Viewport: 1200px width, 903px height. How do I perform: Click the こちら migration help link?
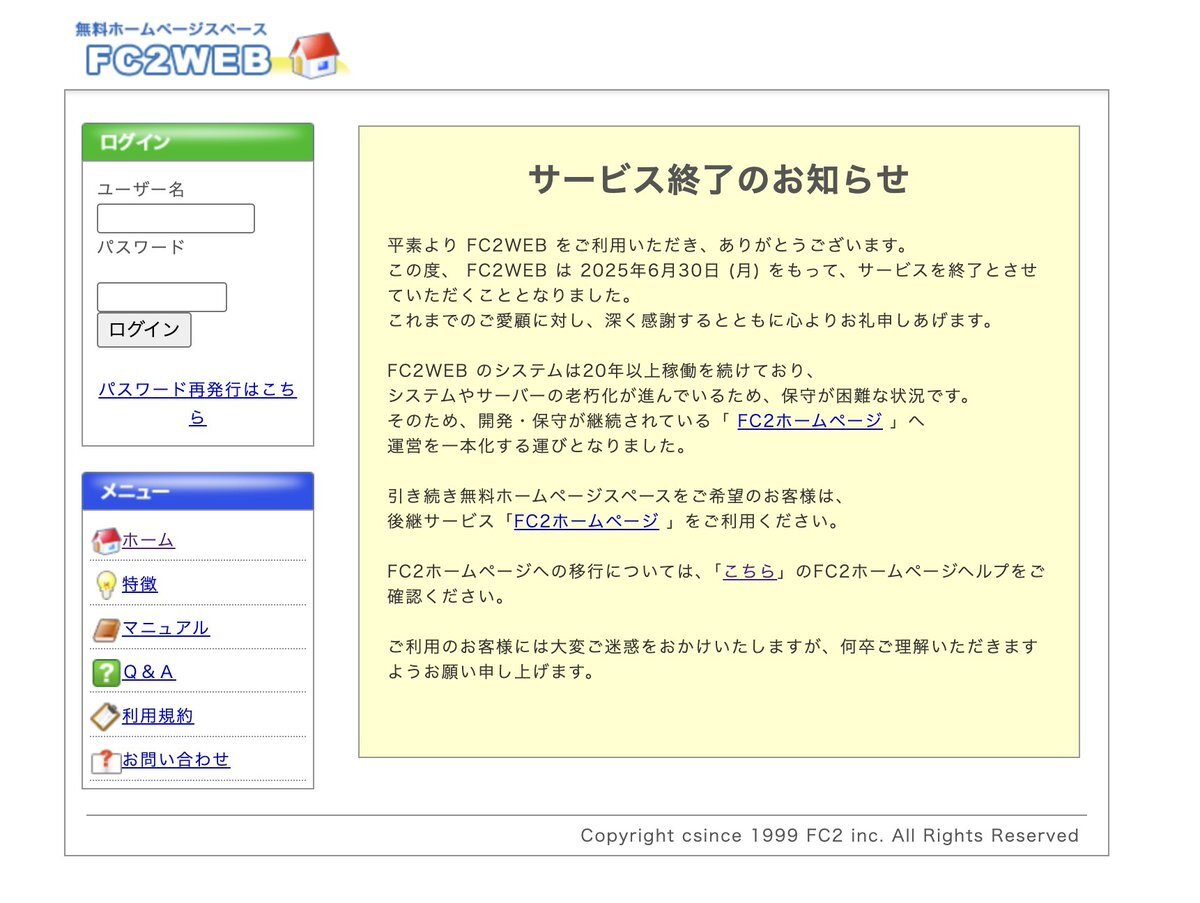tap(749, 572)
